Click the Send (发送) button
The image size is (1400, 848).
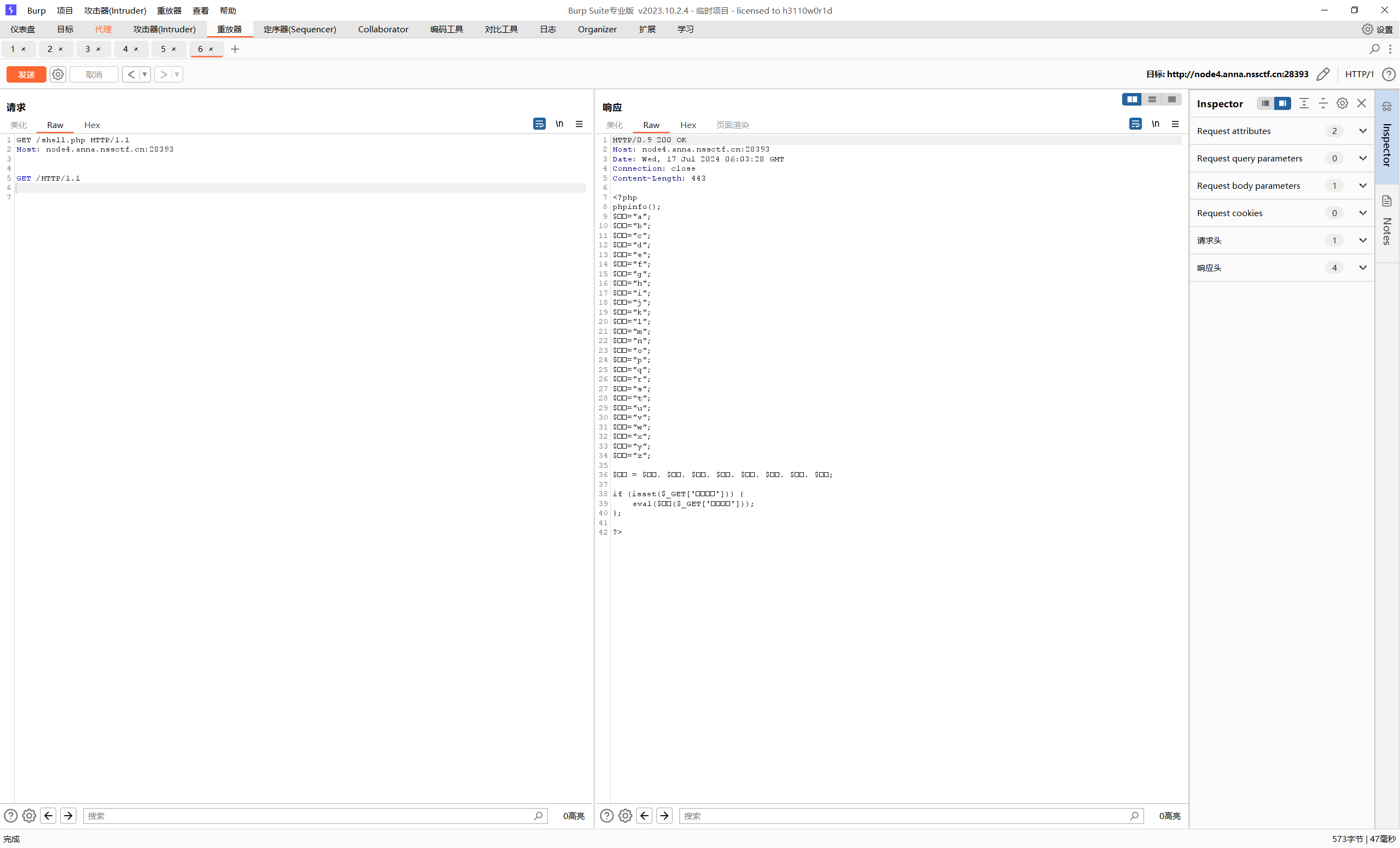pos(27,72)
